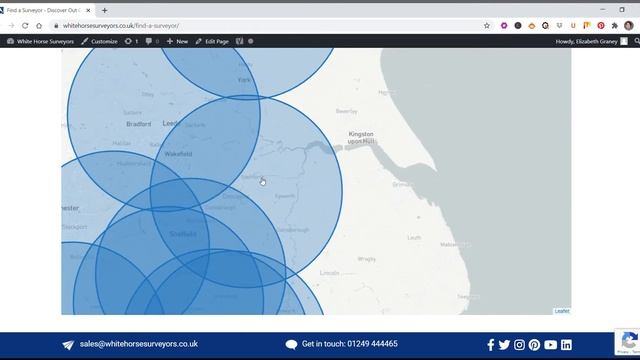
Task: Click the grey status dot in the admin bar
Action: pos(251,41)
